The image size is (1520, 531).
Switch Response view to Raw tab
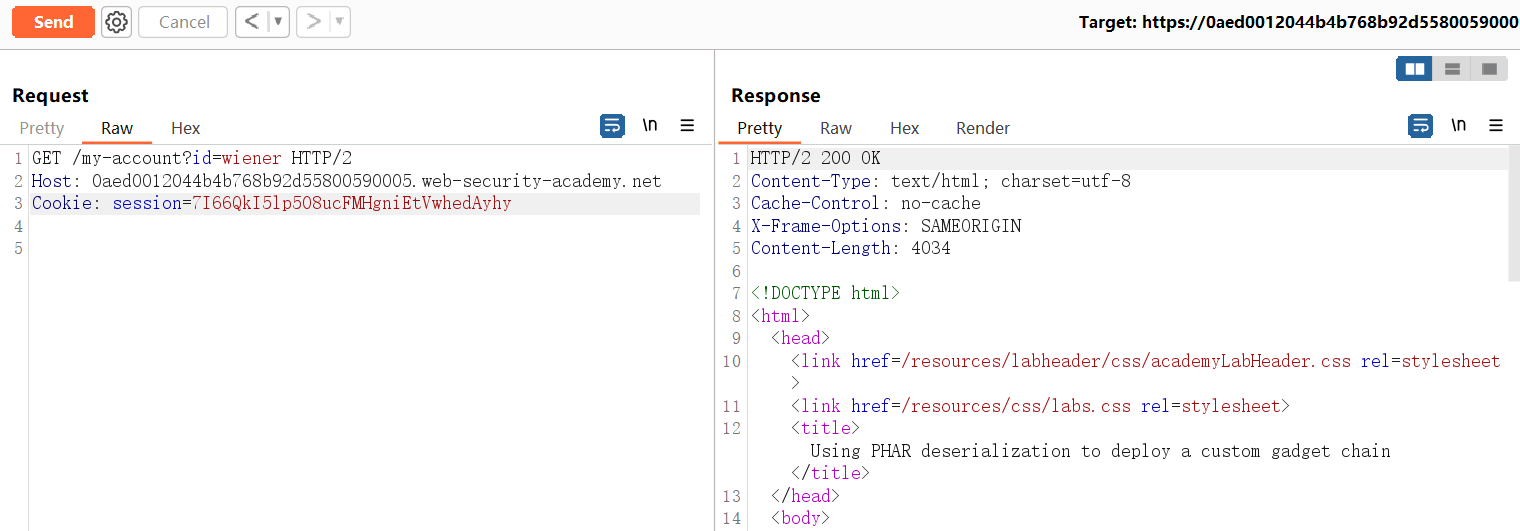(x=835, y=128)
